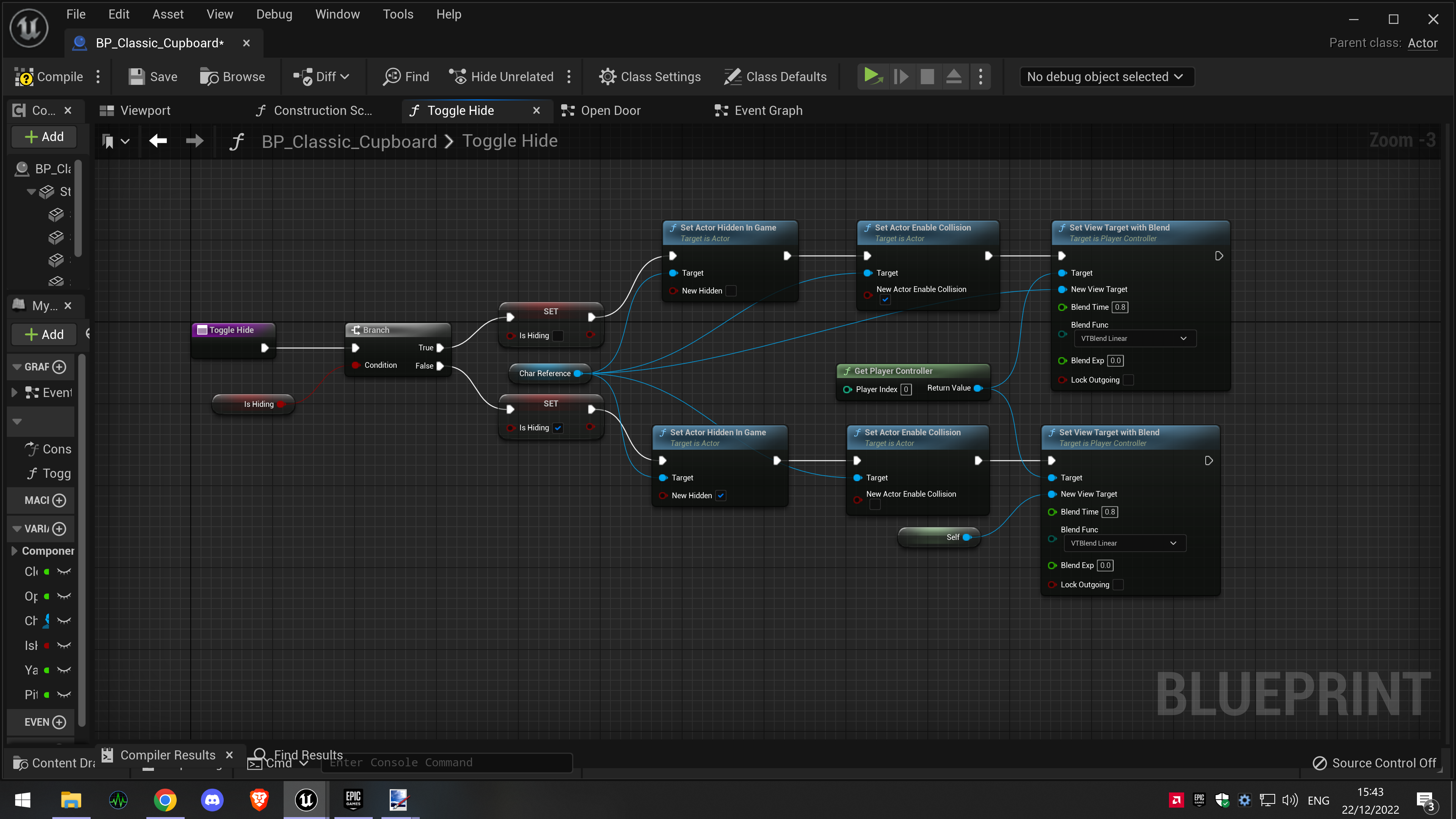The image size is (1456, 819).
Task: Open the Content Drawer
Action: tap(54, 763)
